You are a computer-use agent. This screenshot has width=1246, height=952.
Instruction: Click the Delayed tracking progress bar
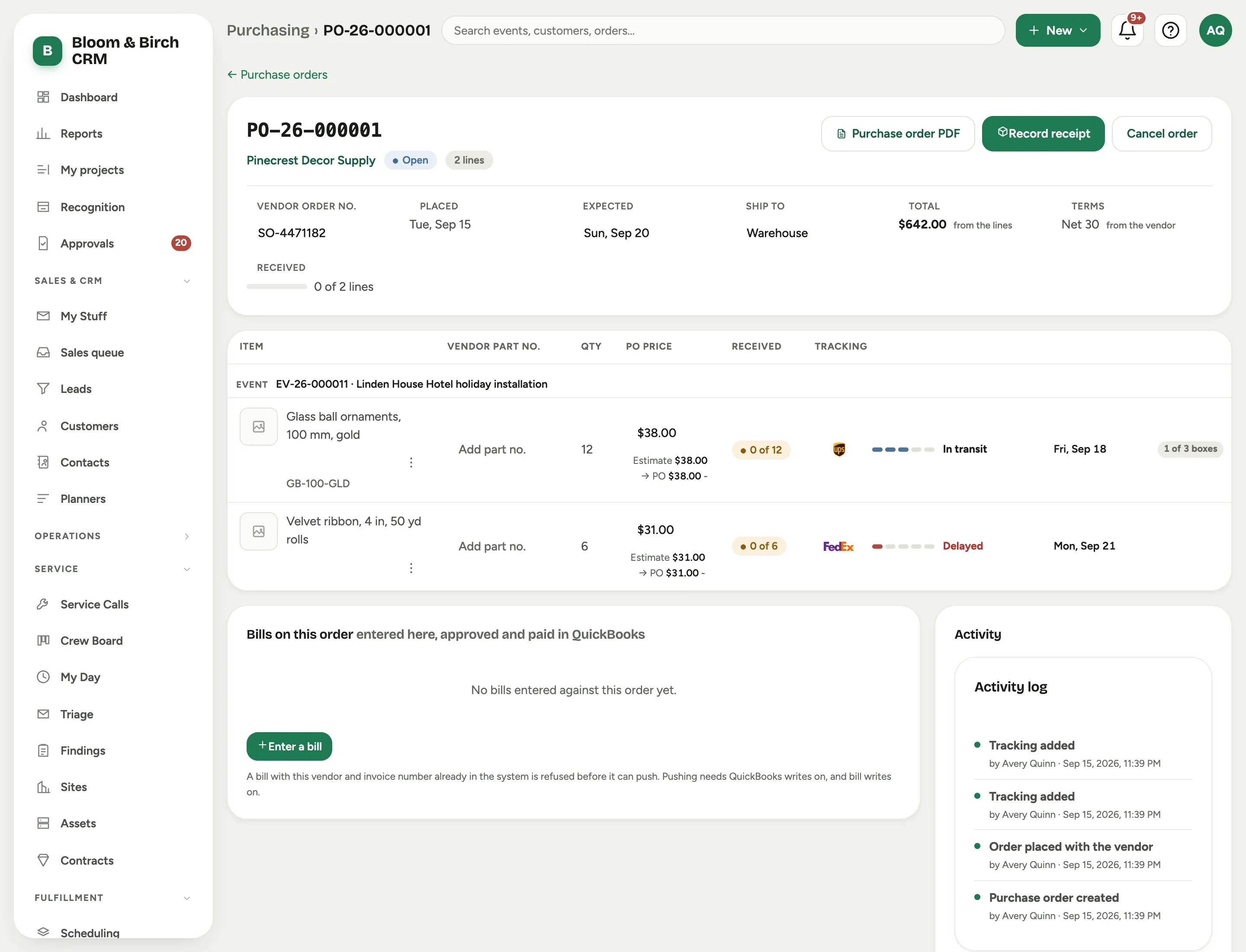coord(903,546)
